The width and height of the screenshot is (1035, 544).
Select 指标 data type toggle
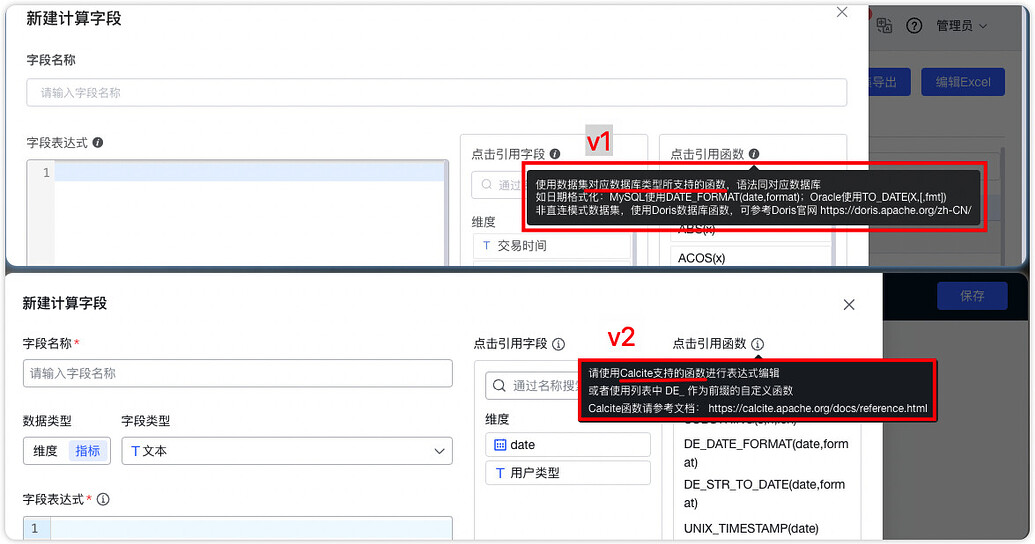[x=87, y=451]
